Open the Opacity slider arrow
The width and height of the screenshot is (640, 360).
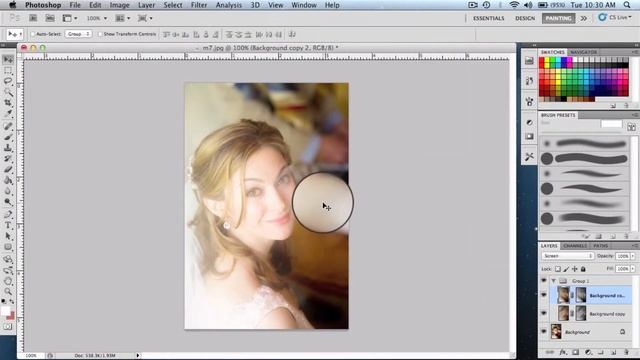click(x=633, y=256)
